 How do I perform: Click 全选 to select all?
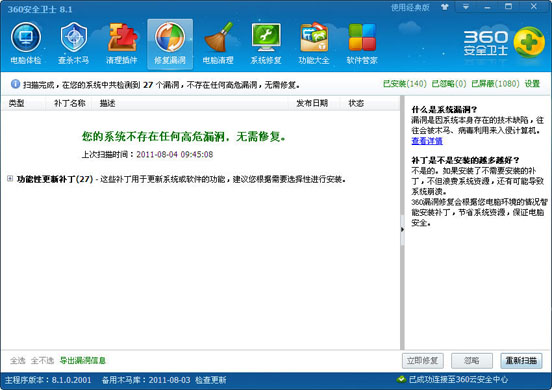[x=18, y=360]
